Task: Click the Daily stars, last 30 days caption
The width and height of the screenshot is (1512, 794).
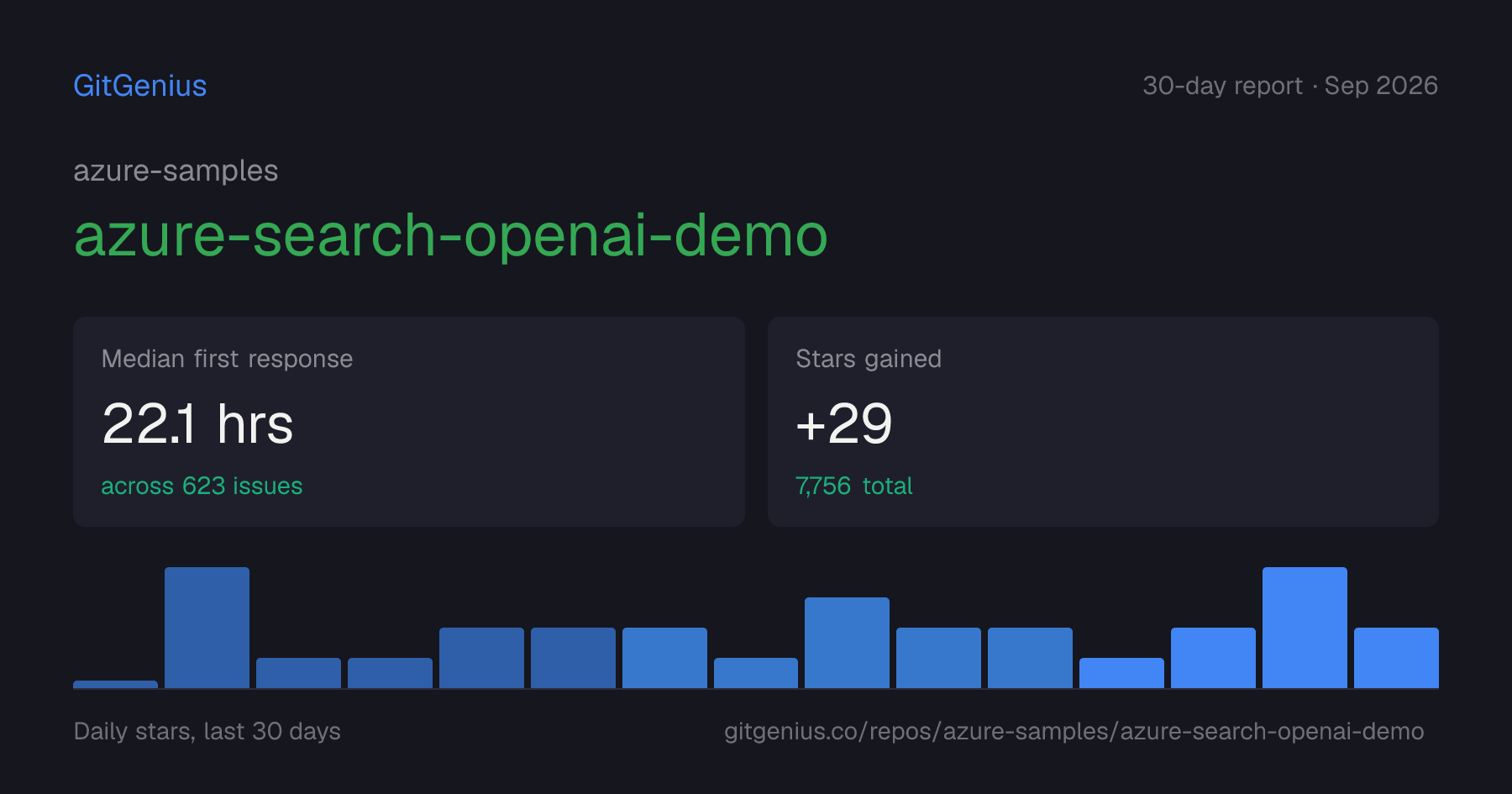Action: (207, 731)
